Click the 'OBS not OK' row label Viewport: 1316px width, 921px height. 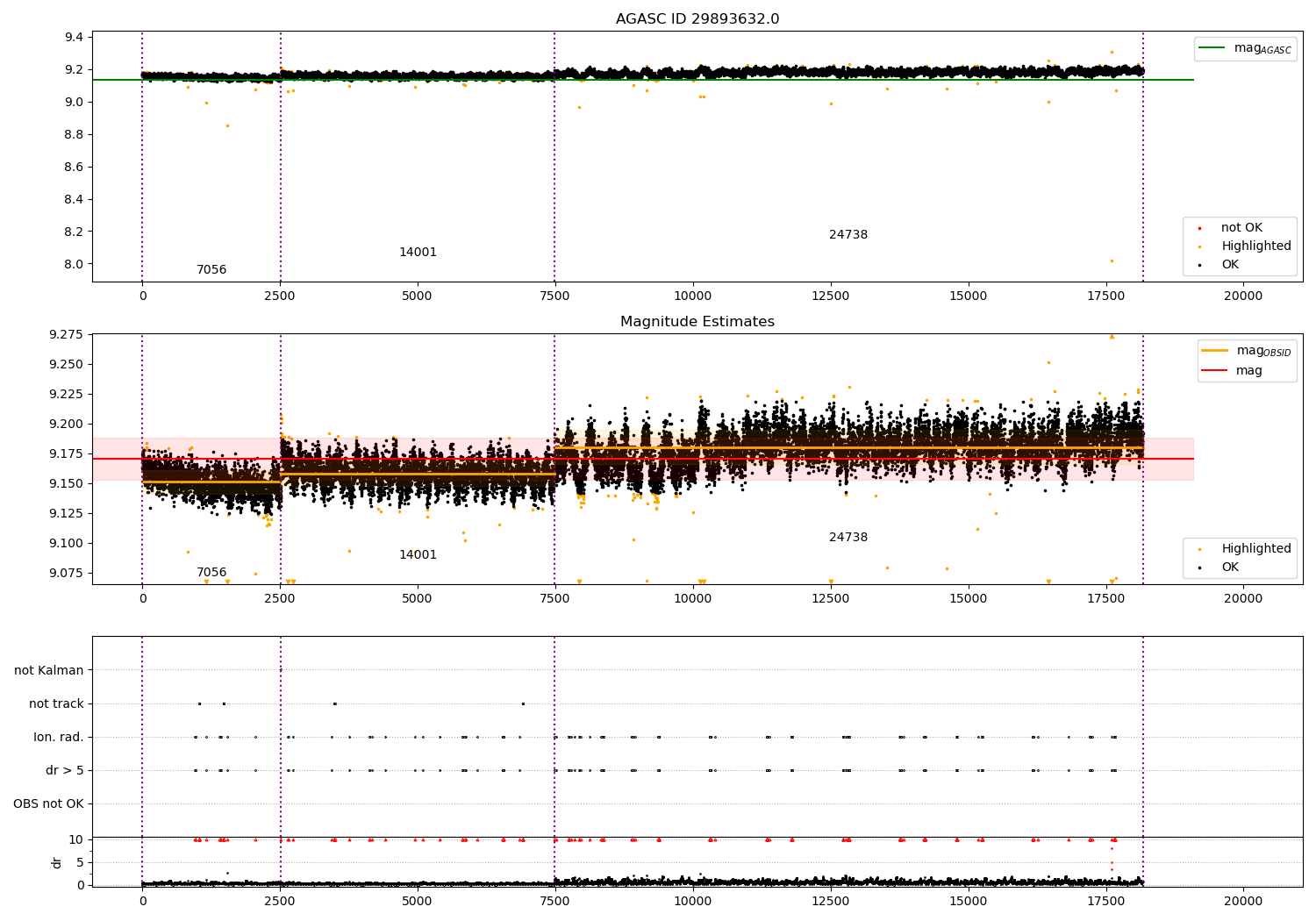48,804
